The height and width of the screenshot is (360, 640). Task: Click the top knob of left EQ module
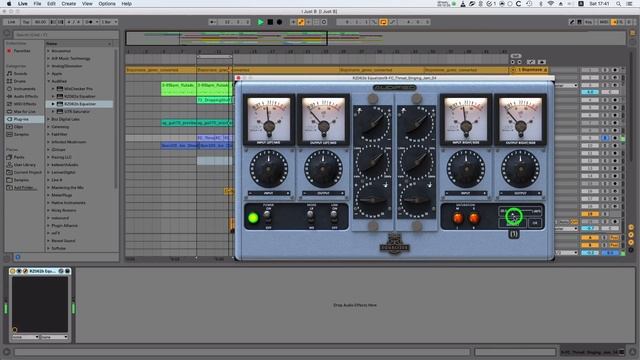373,124
